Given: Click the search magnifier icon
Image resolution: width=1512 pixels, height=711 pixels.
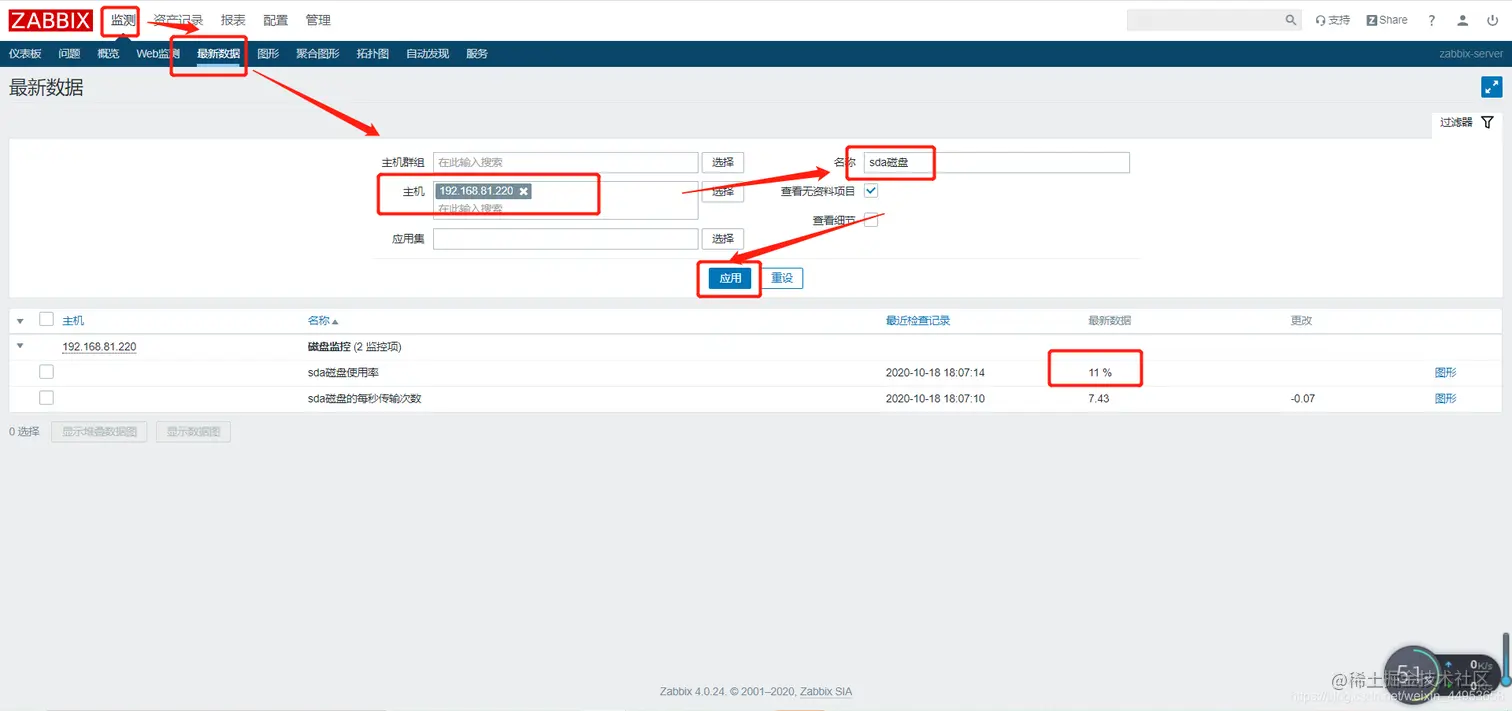Looking at the screenshot, I should click(1290, 20).
